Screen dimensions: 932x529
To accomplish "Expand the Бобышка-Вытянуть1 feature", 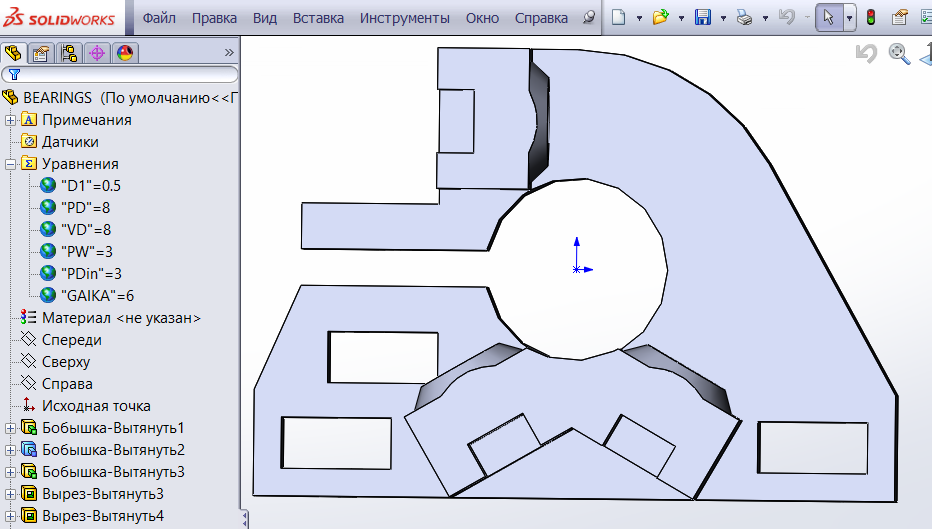I will (x=11, y=428).
